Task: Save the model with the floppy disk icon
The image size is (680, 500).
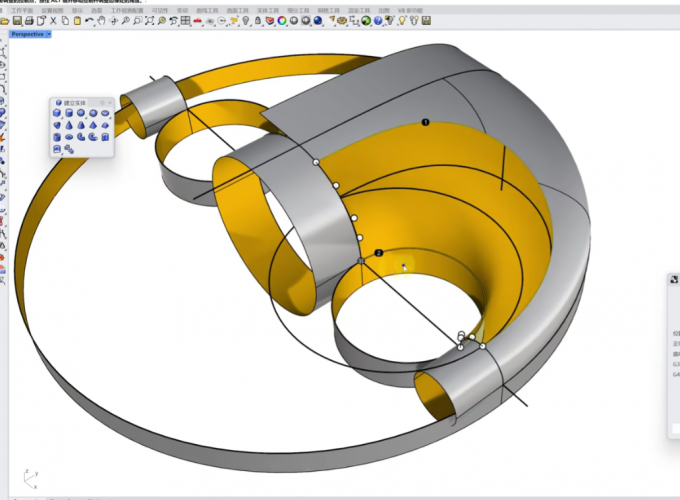Action: pos(17,21)
